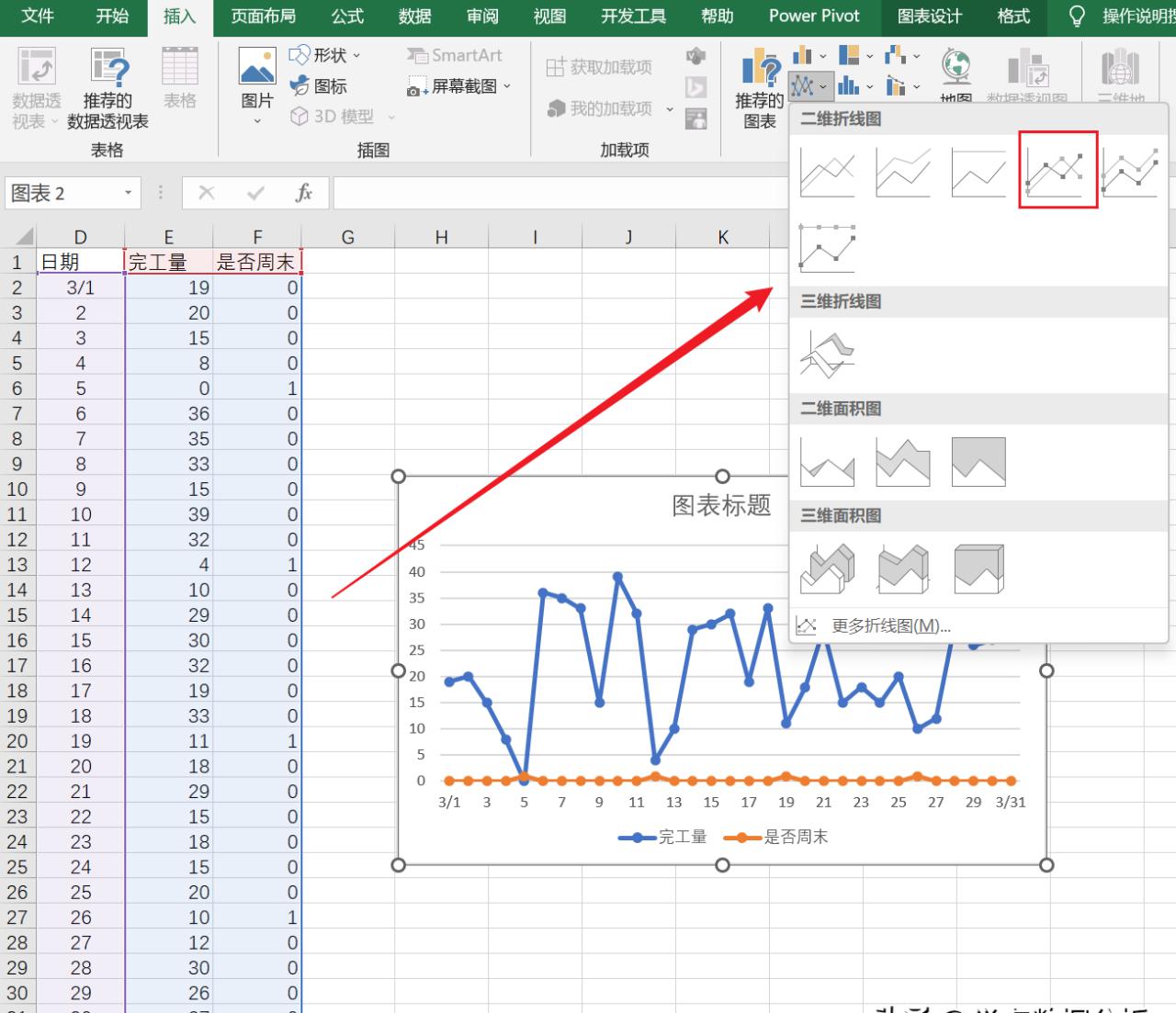
Task: Click the SmartArt button
Action: click(455, 55)
